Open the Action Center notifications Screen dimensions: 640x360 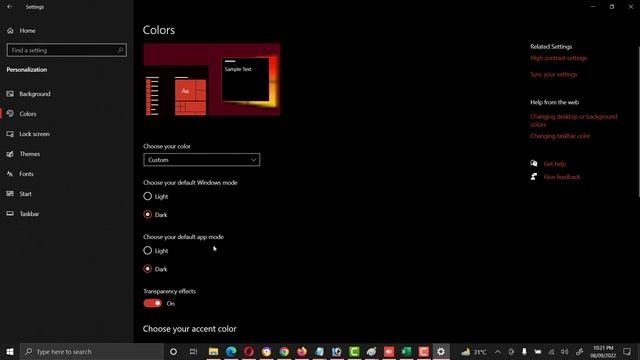tap(627, 351)
